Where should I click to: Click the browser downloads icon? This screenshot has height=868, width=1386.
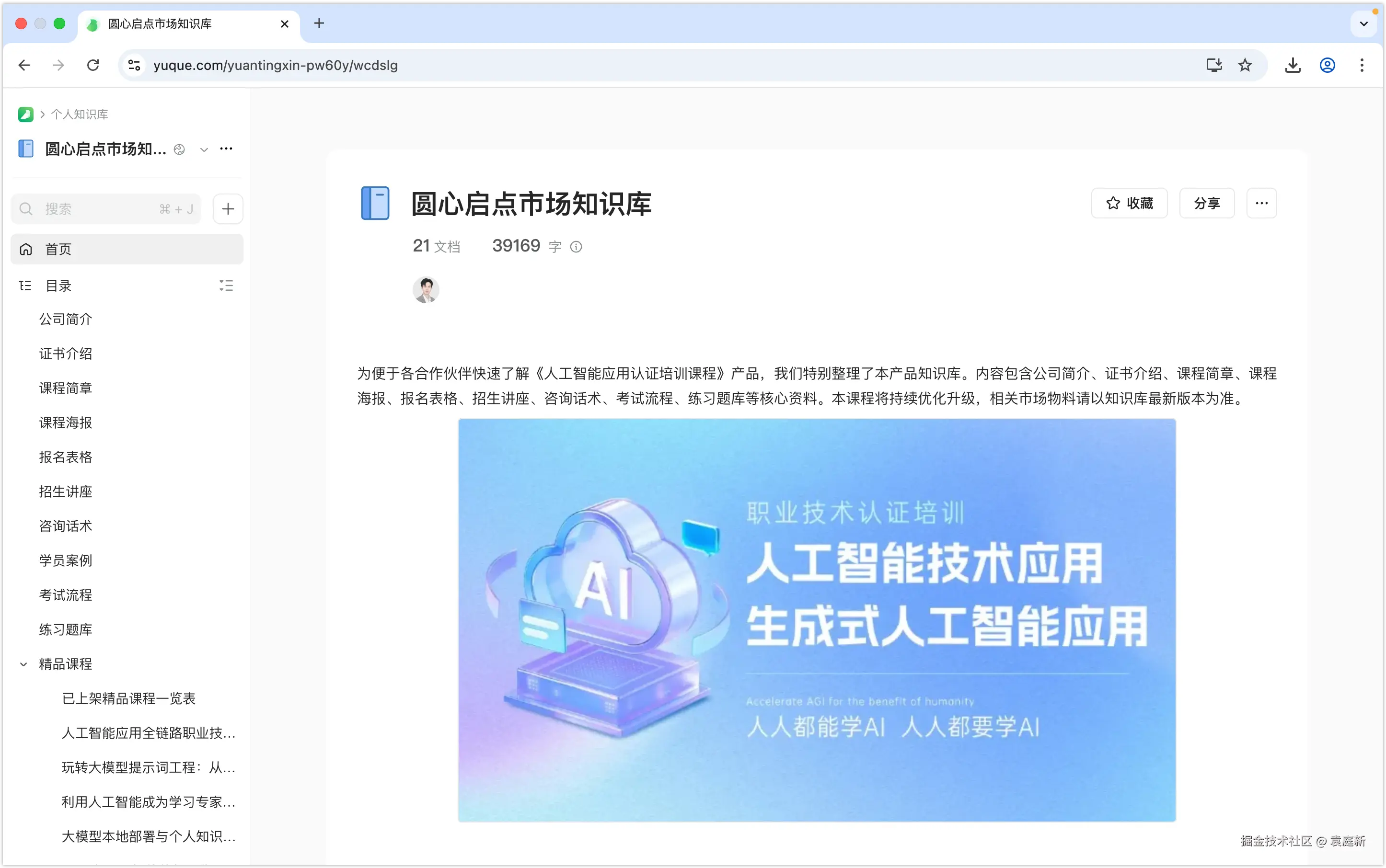(1293, 66)
